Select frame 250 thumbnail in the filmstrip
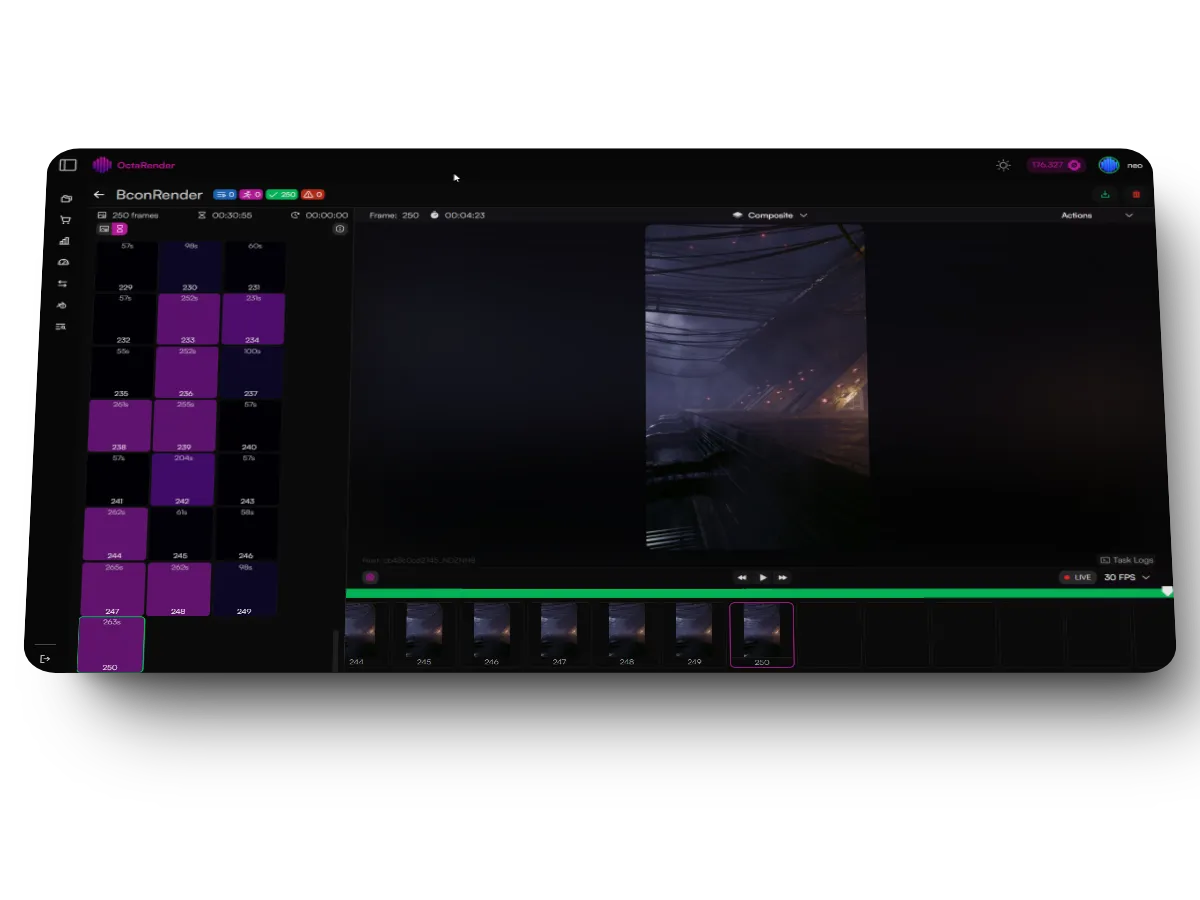This screenshot has height=900, width=1200. pyautogui.click(x=762, y=634)
